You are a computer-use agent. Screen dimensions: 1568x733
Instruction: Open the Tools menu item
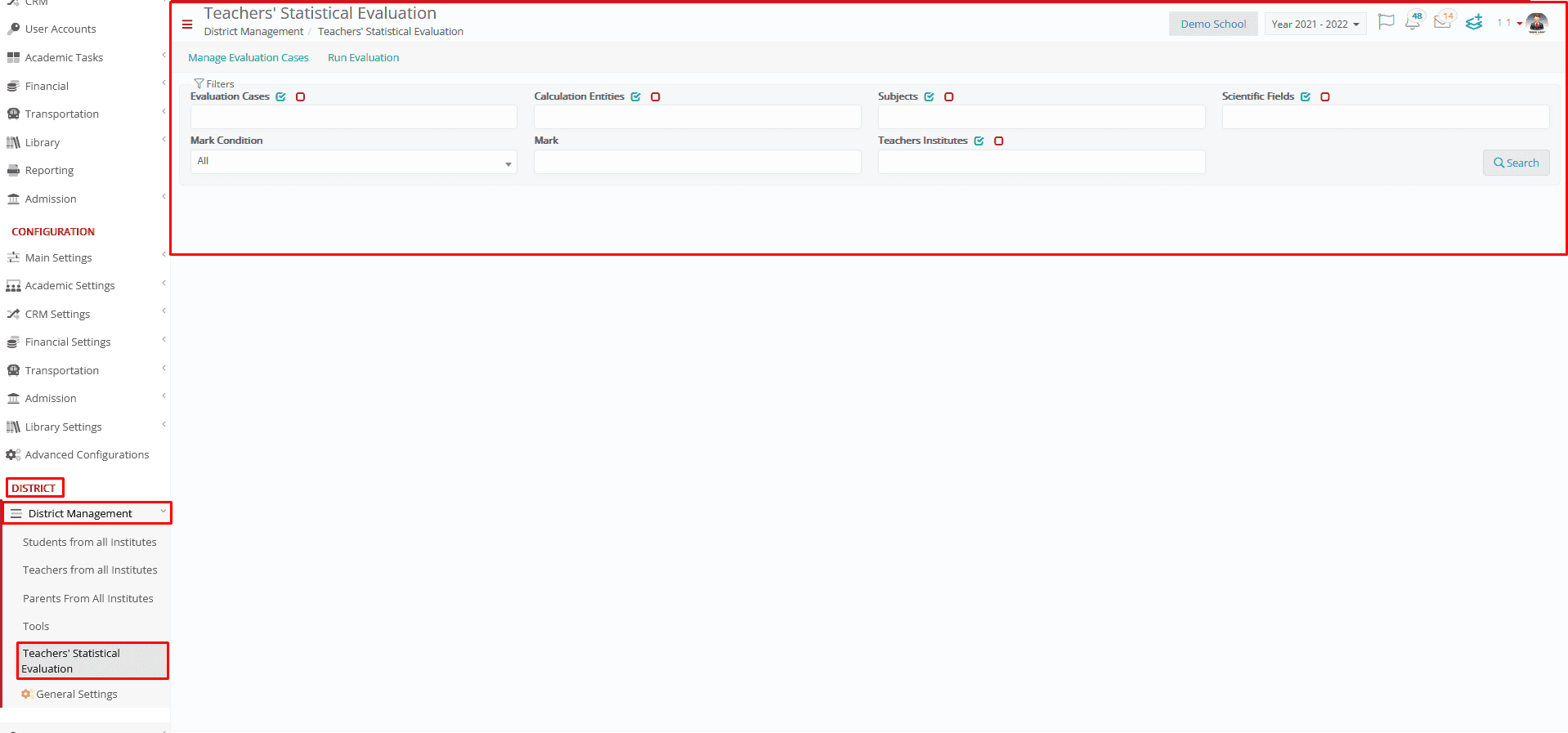coord(36,626)
